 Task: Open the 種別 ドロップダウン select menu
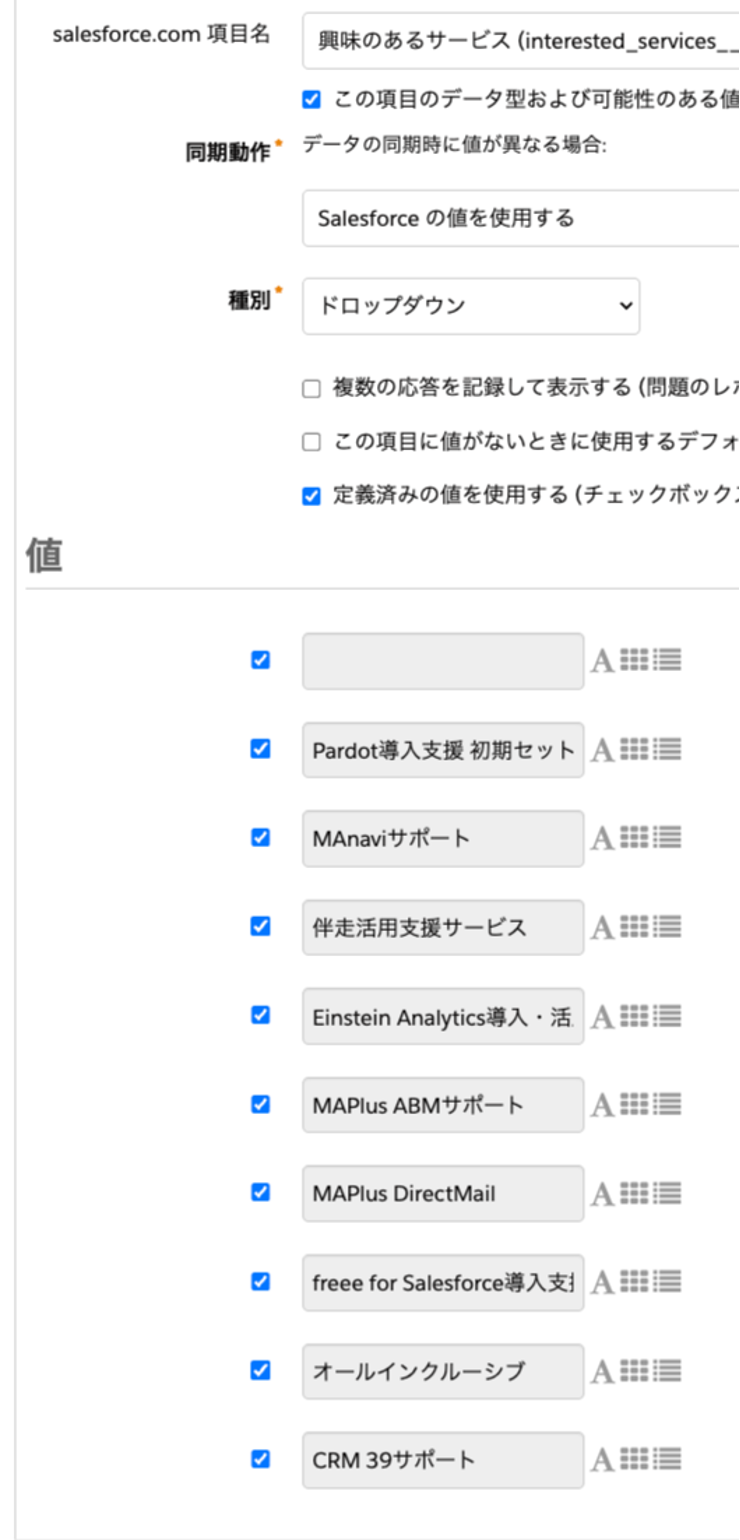(471, 306)
